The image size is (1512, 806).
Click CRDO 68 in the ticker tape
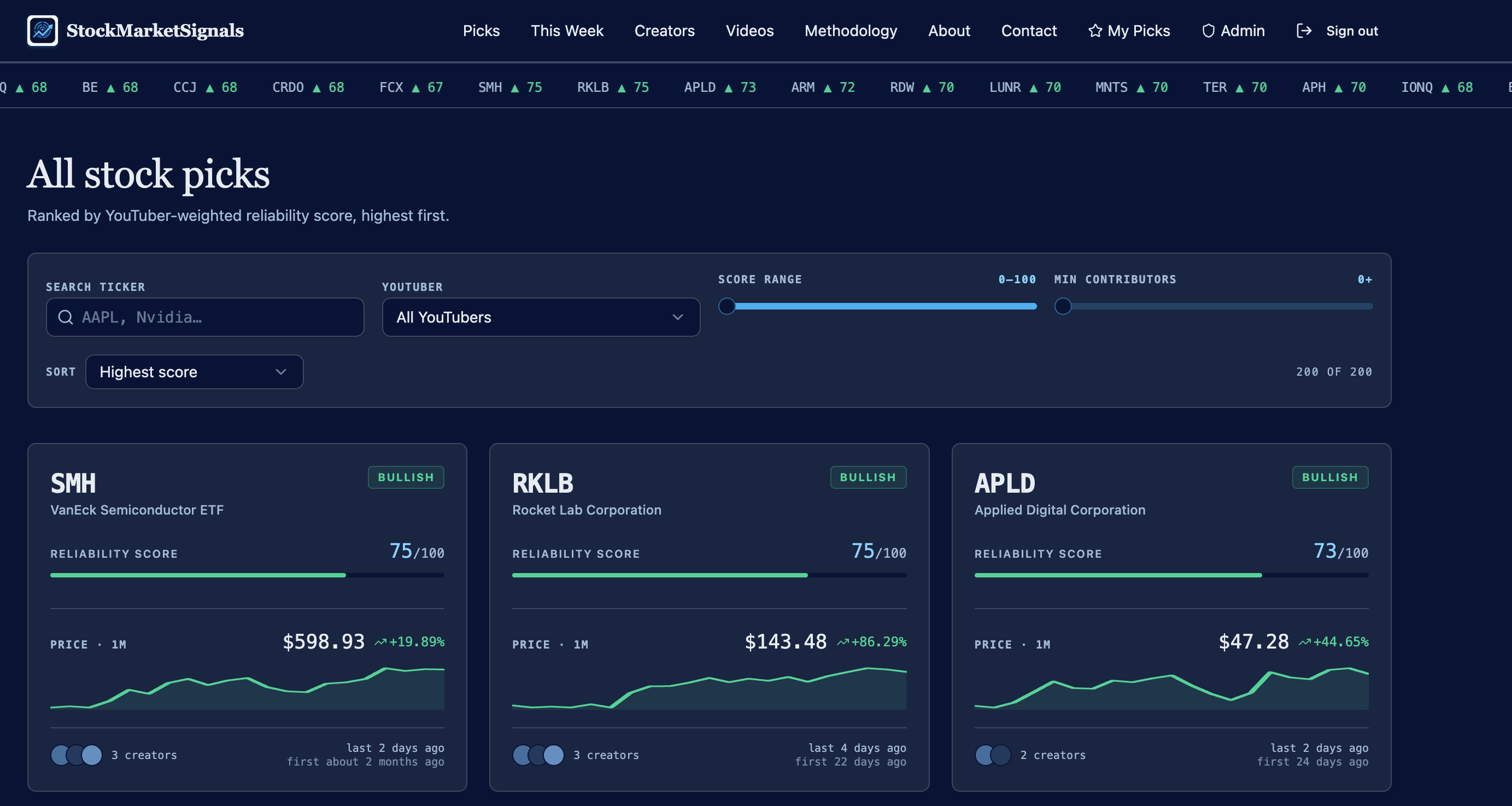[x=308, y=87]
